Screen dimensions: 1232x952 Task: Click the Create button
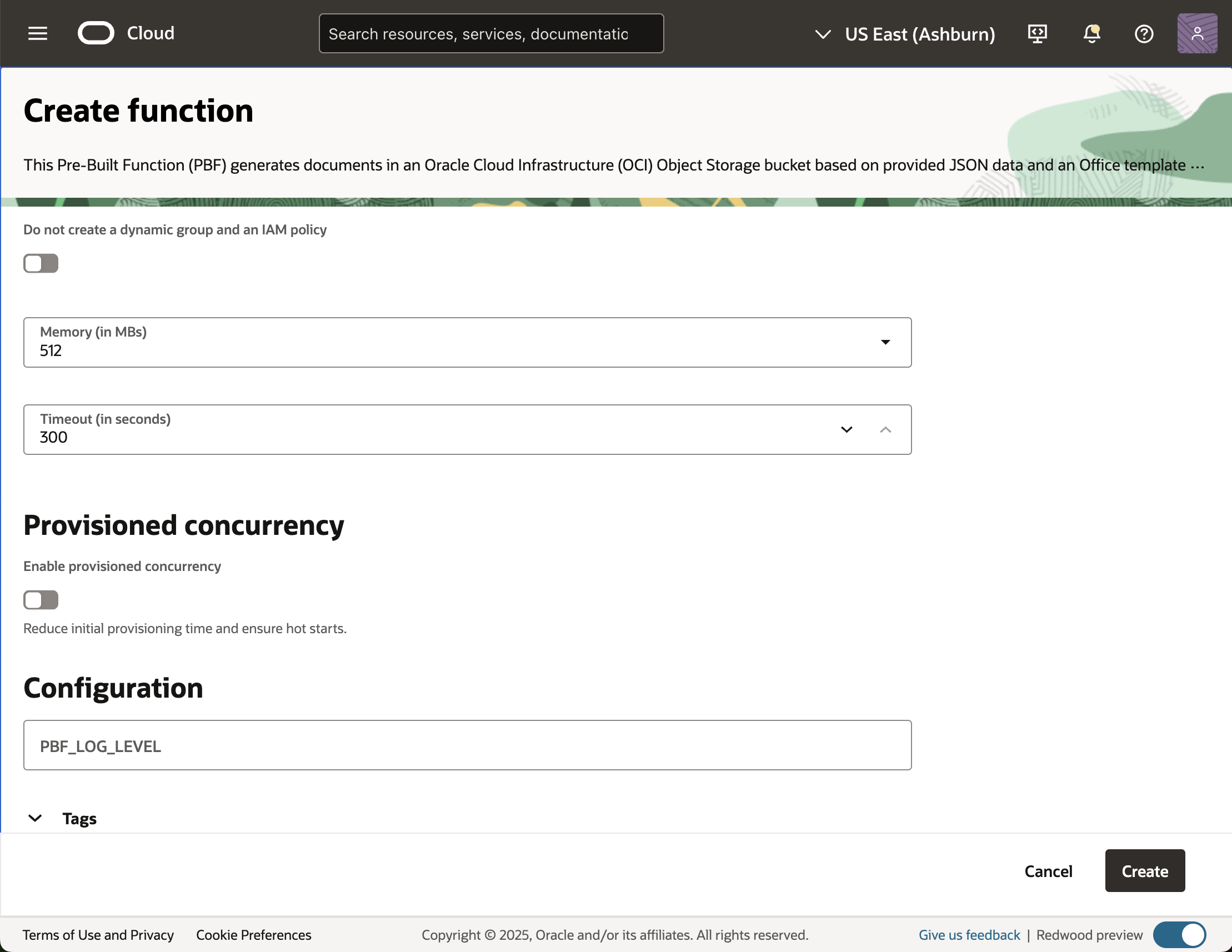click(x=1145, y=871)
